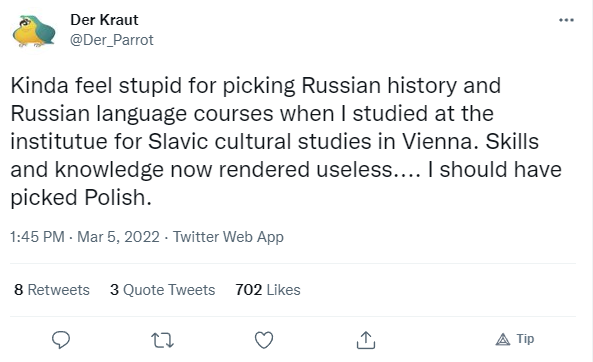Click the reply speech bubble icon
Viewport: 593px width, 362px height.
(x=61, y=339)
